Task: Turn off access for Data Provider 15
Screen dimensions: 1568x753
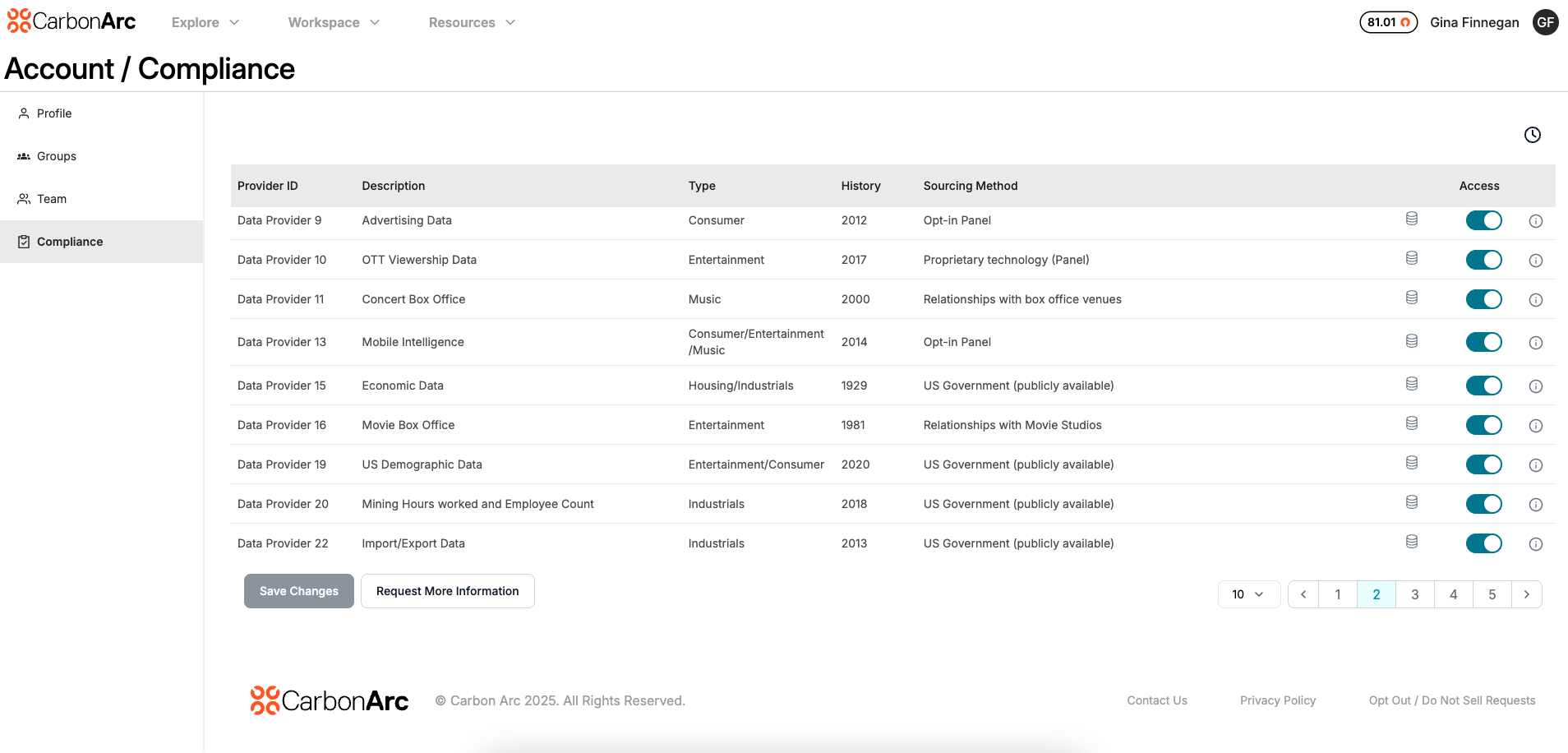Action: click(x=1483, y=385)
